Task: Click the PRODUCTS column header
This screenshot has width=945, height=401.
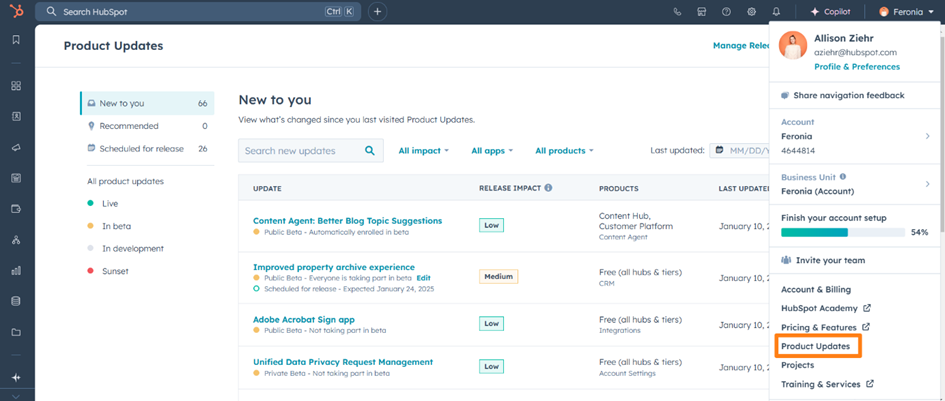Action: 618,189
